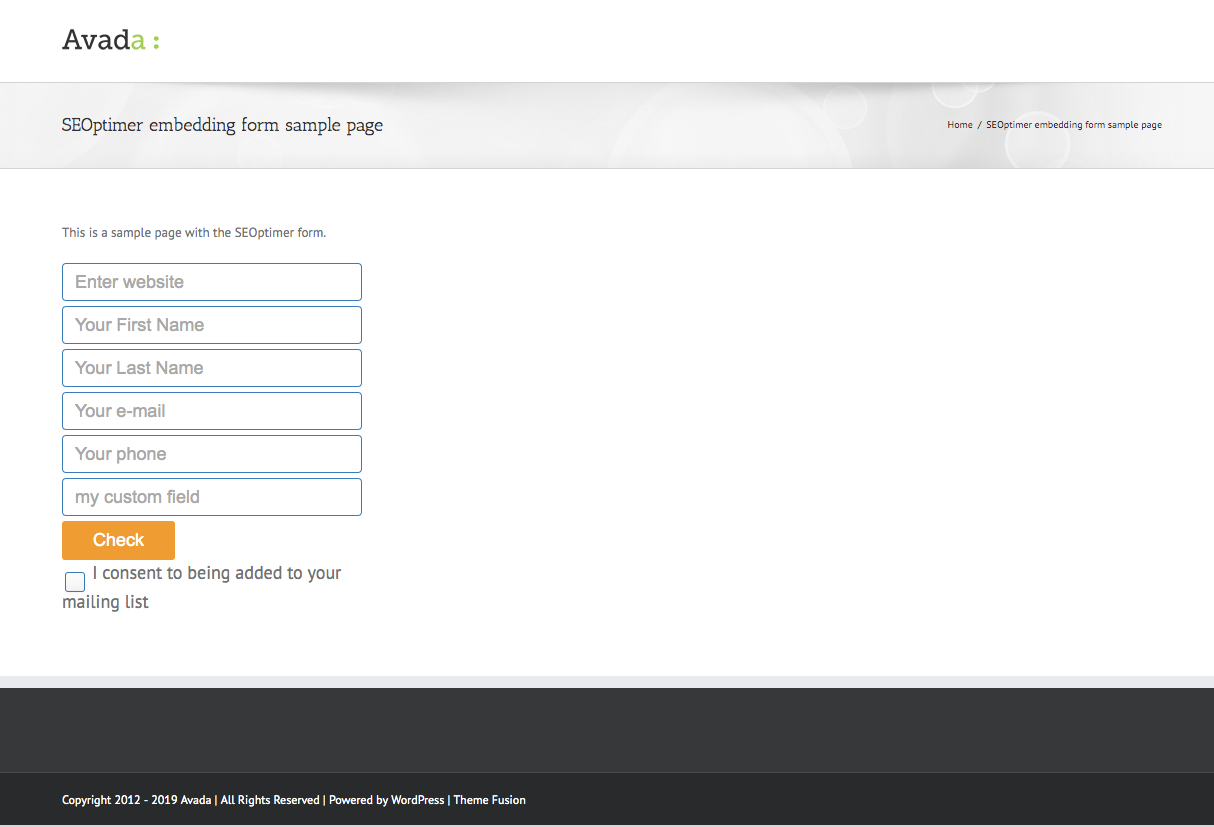
Task: Click the empty dark footer widget area
Action: (x=606, y=730)
